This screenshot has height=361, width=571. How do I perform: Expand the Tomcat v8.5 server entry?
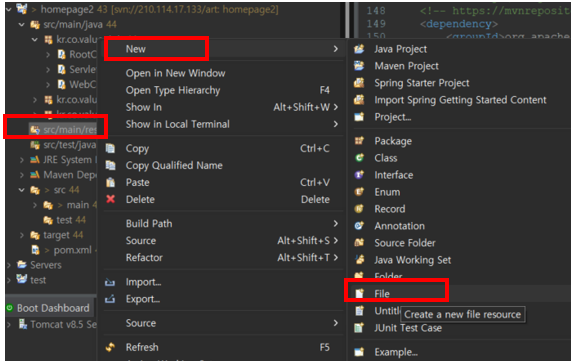pos(9,324)
